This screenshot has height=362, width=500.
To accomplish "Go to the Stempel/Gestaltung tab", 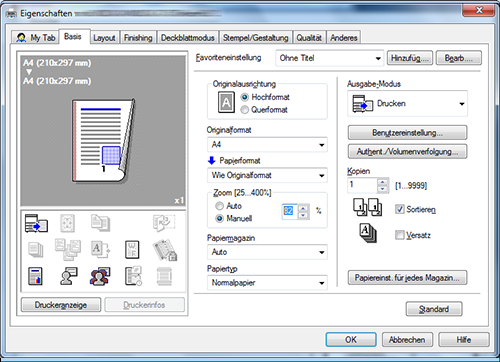I will (x=255, y=38).
